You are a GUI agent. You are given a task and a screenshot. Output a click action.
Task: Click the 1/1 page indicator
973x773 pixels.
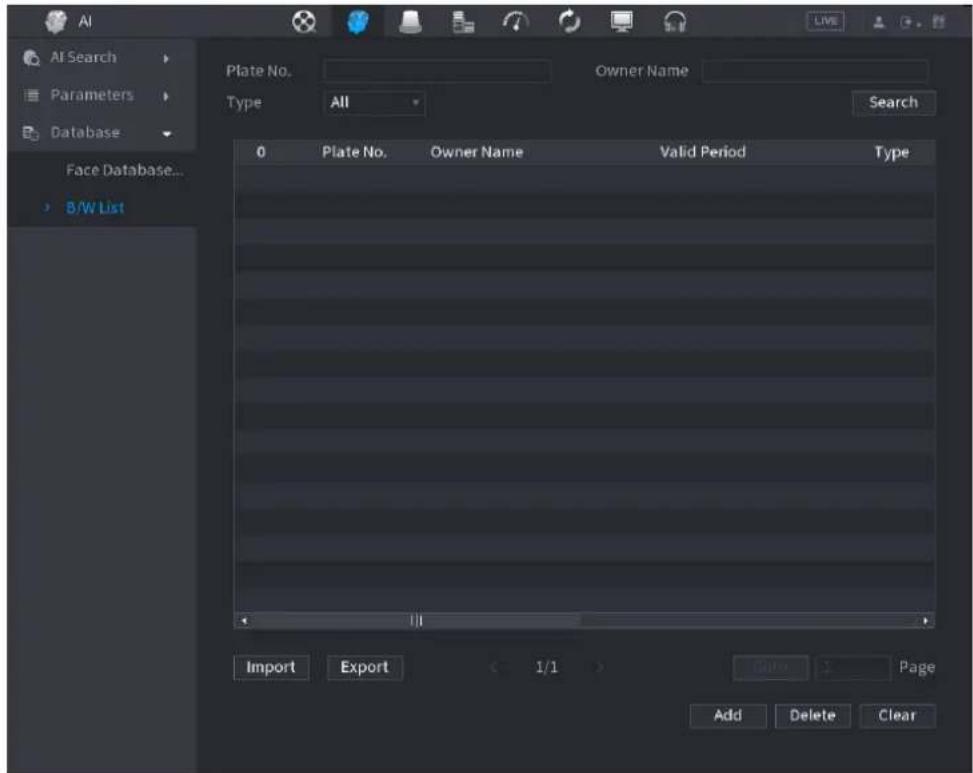point(546,668)
